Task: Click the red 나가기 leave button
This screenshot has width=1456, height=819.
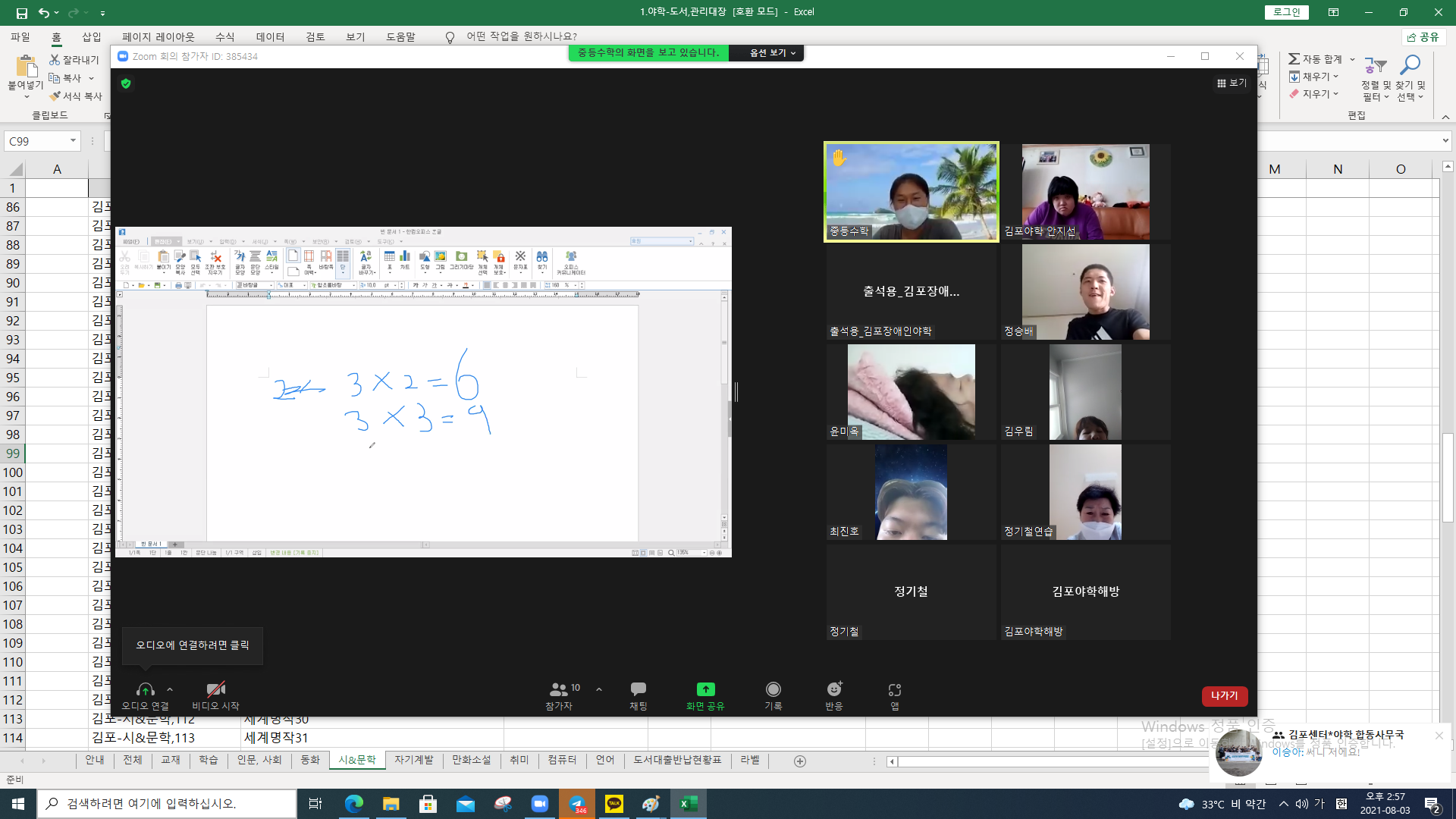Action: [x=1224, y=695]
